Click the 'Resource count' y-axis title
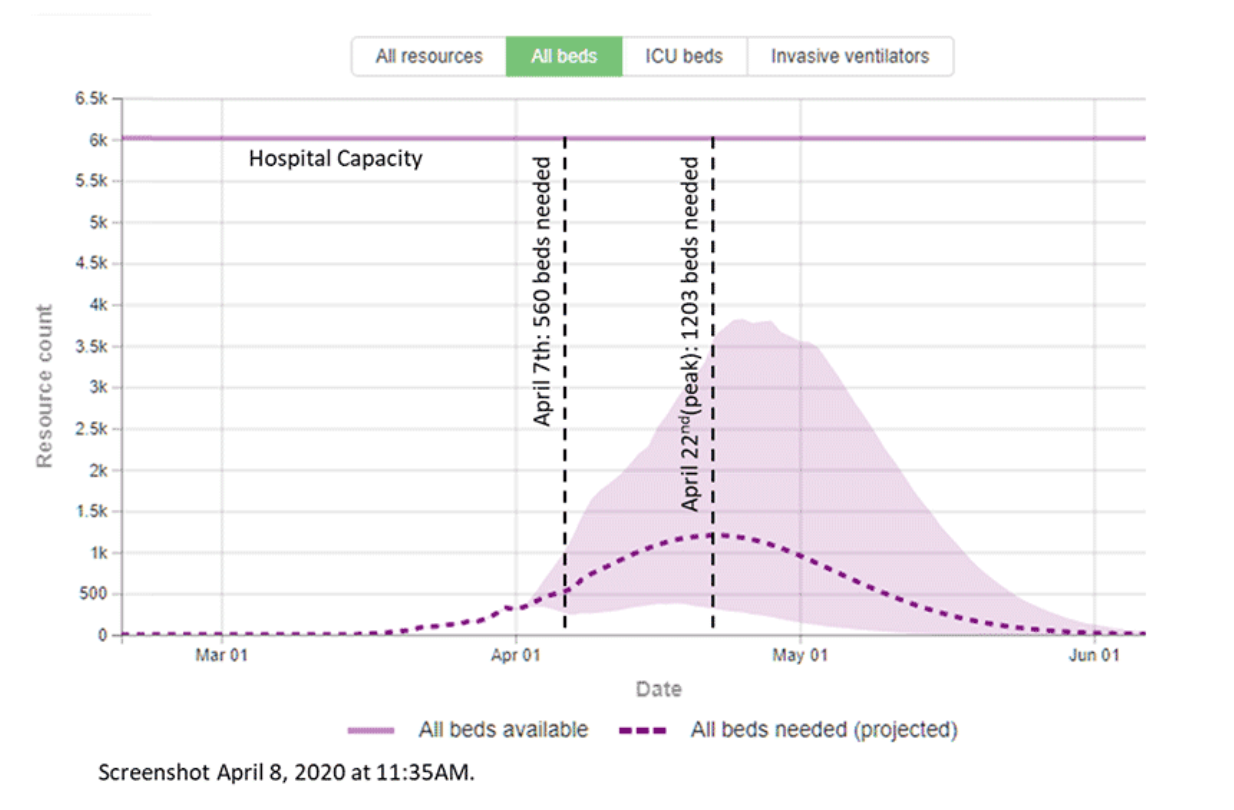 [45, 386]
